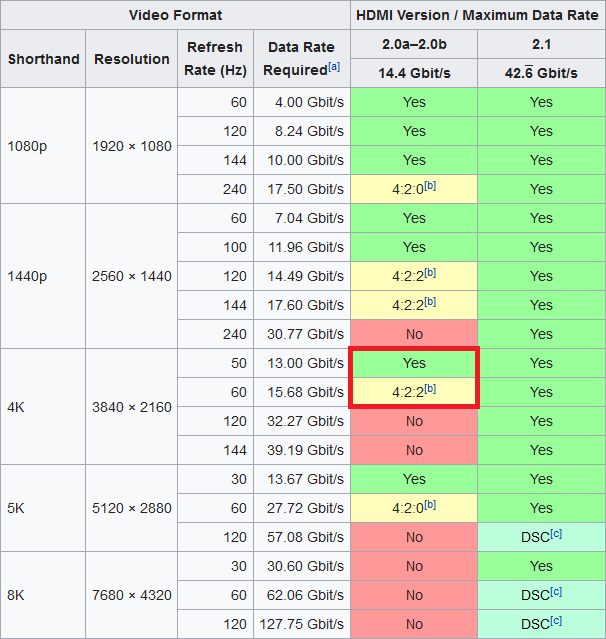
Task: Click the '42.6 Gbit/s' cell
Action: coord(541,73)
